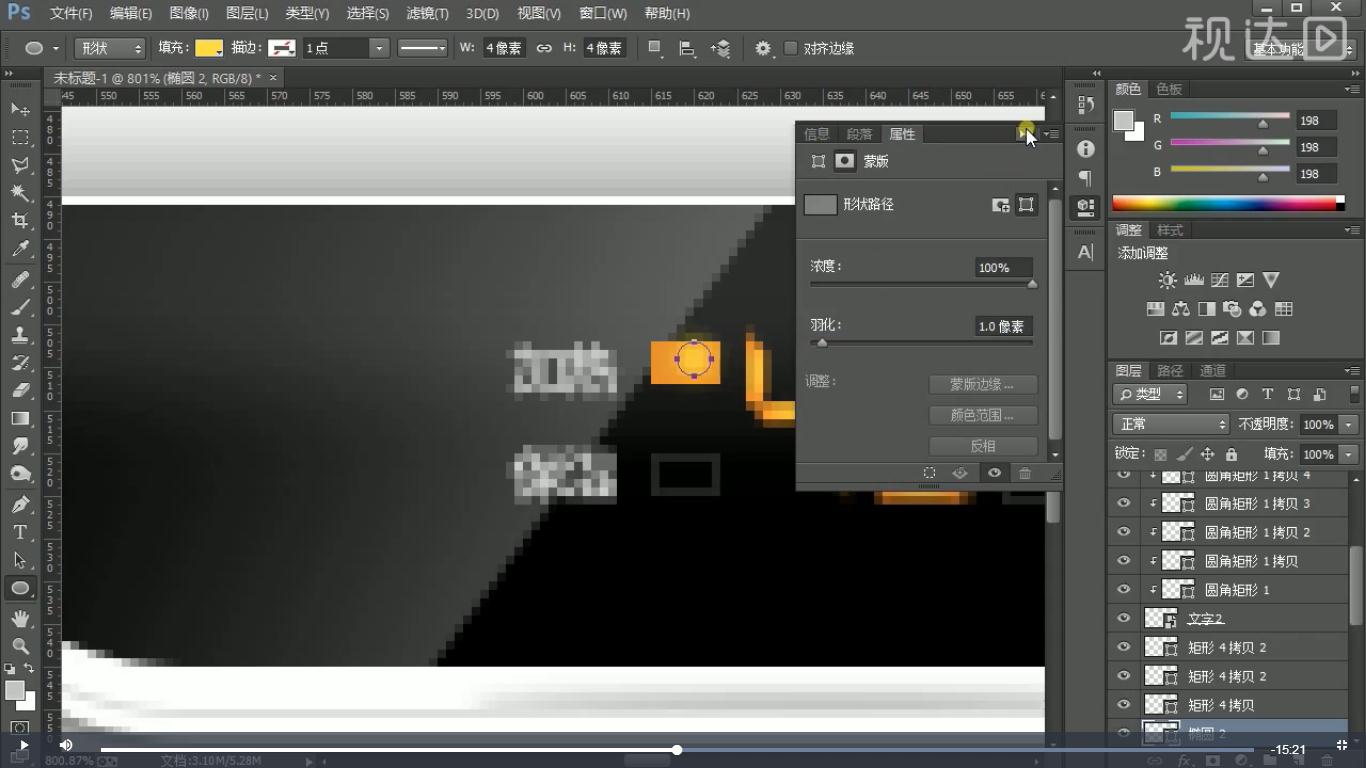Open the 窗口(W) menu
This screenshot has width=1366, height=768.
coord(603,13)
